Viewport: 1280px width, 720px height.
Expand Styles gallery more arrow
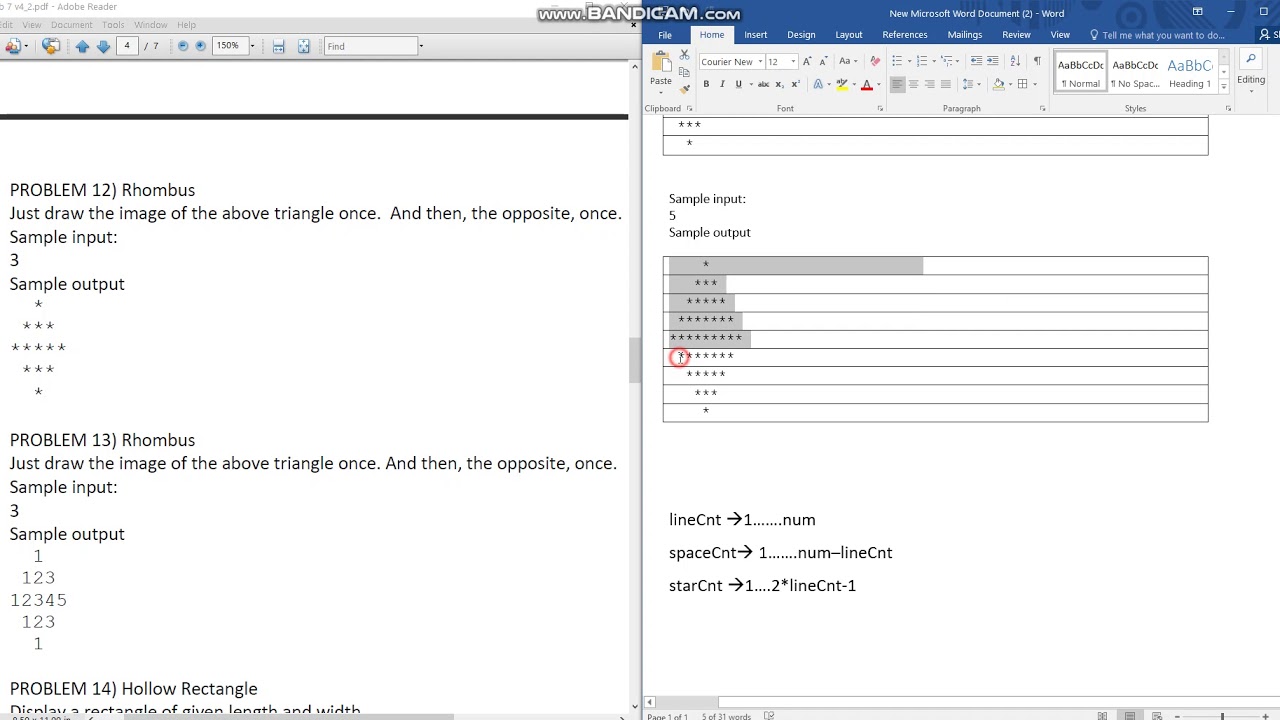click(1224, 87)
